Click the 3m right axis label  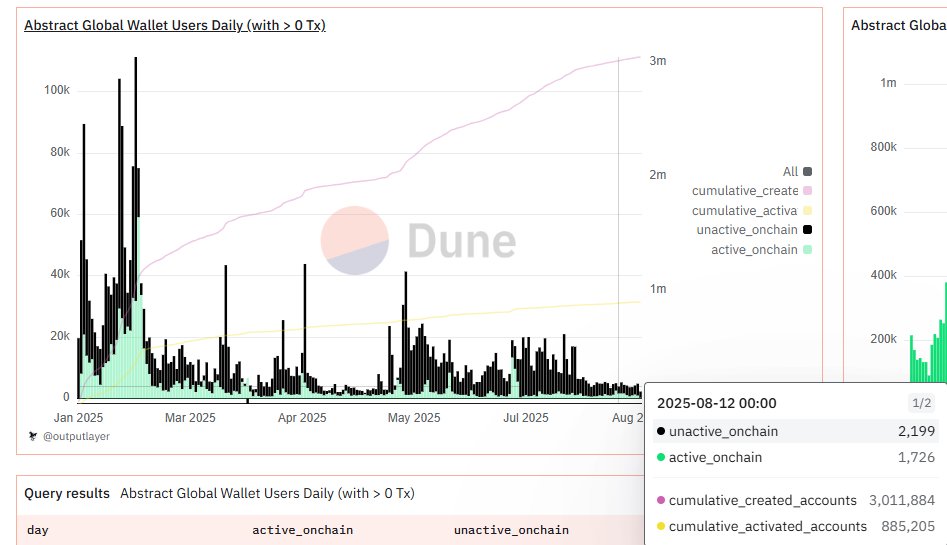coord(658,60)
